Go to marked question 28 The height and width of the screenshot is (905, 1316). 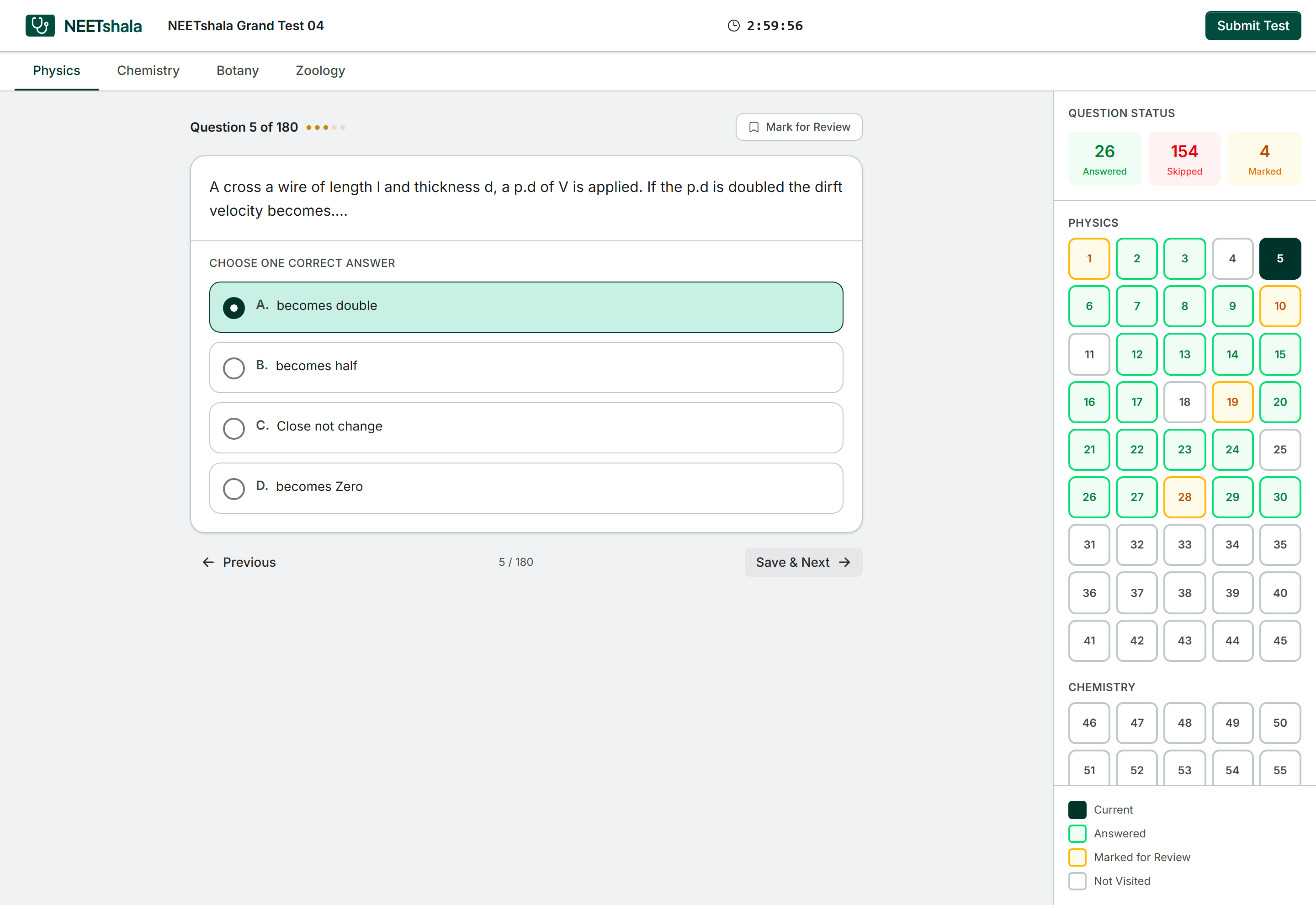[x=1184, y=497]
